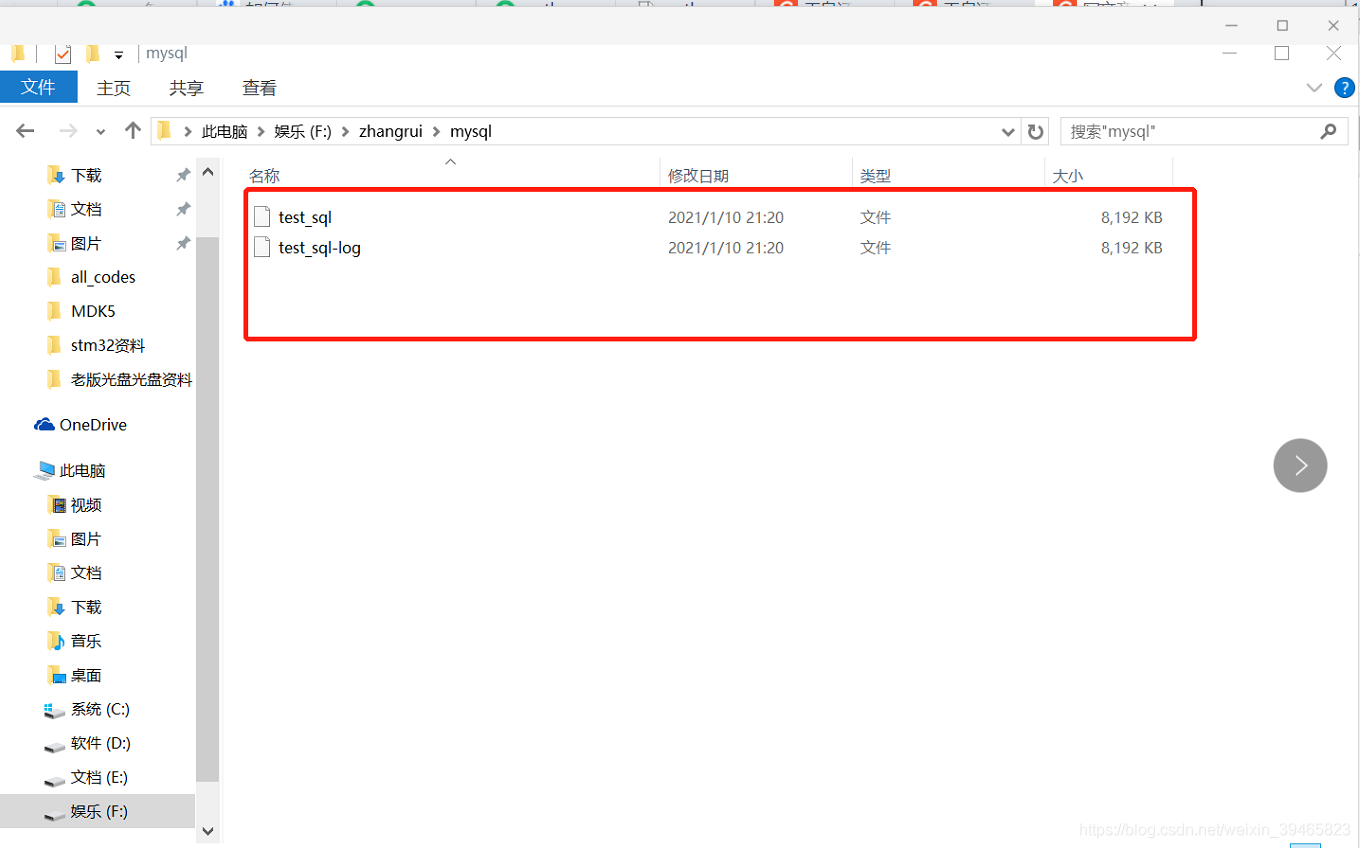Unpin 下载 from Quick Access
Image resolution: width=1360 pixels, height=848 pixels.
[x=183, y=174]
